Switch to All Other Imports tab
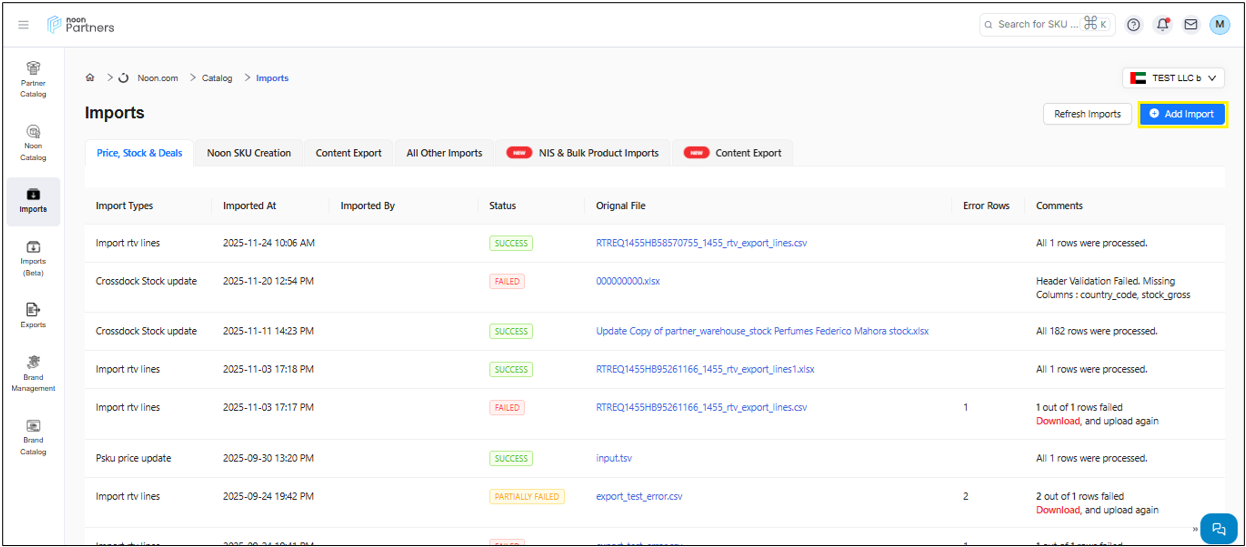This screenshot has height=547, width=1246. click(x=444, y=153)
